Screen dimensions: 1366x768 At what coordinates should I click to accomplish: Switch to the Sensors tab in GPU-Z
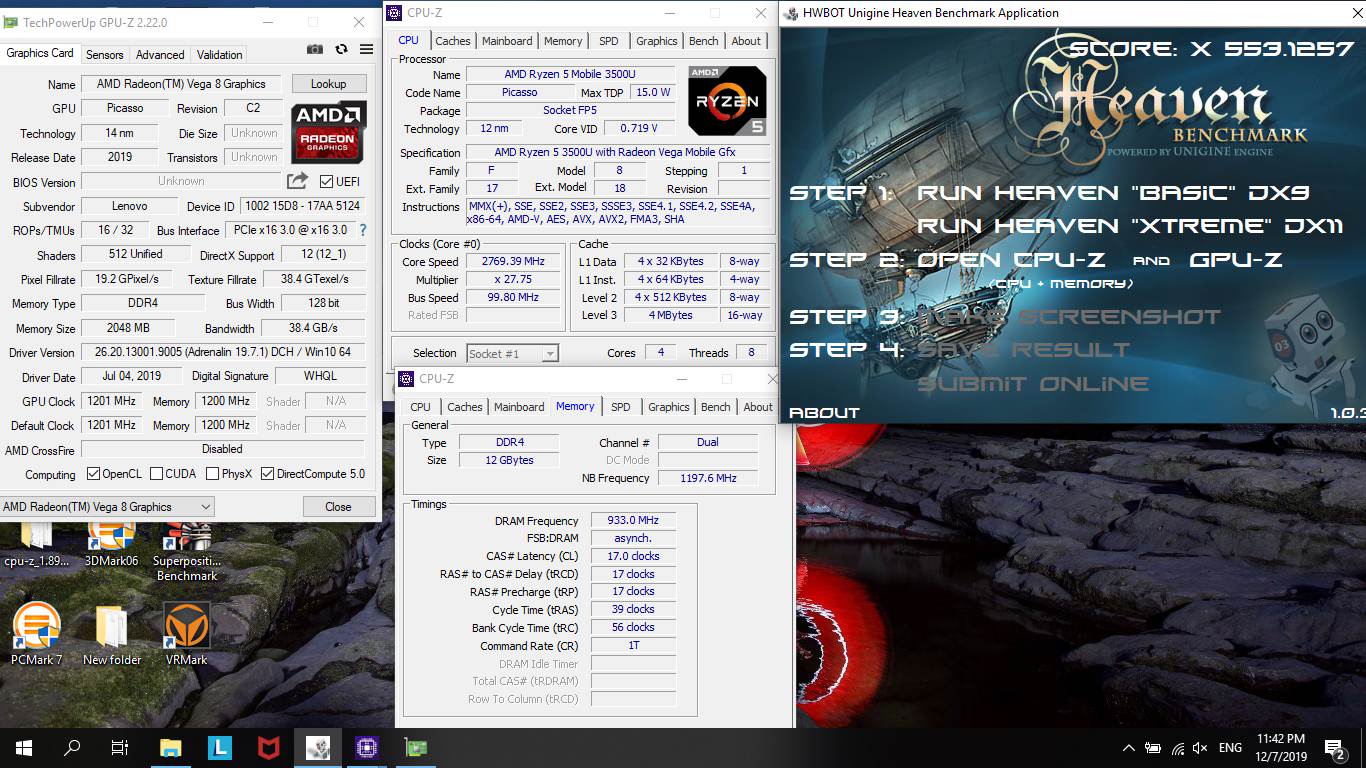[105, 55]
